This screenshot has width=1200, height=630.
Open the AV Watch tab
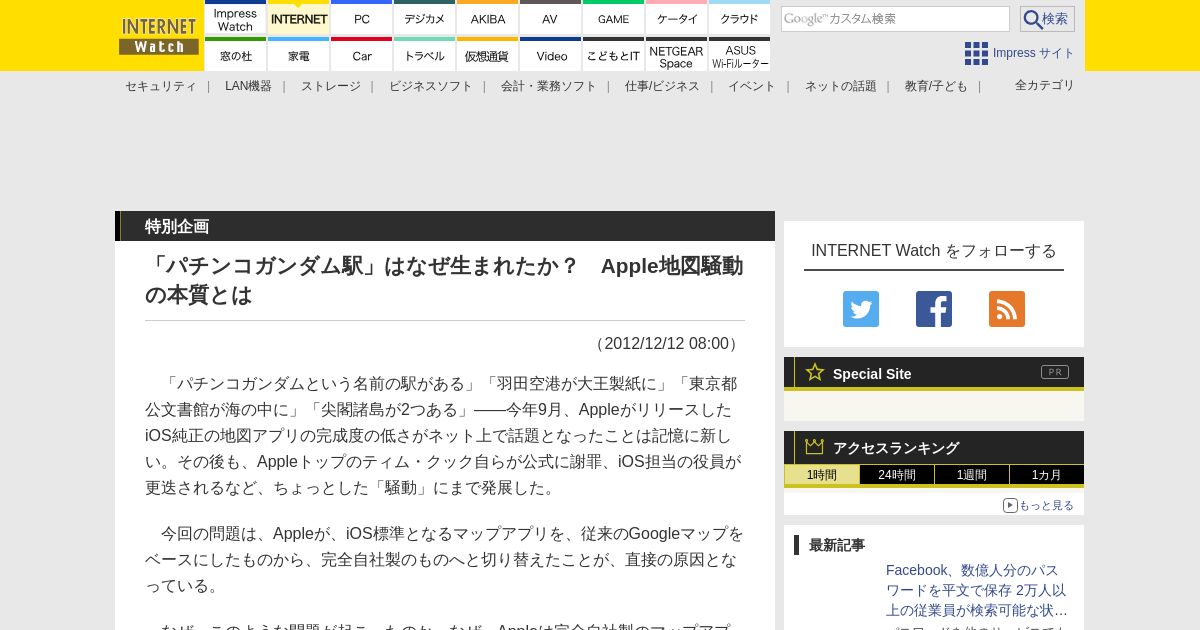[x=550, y=18]
